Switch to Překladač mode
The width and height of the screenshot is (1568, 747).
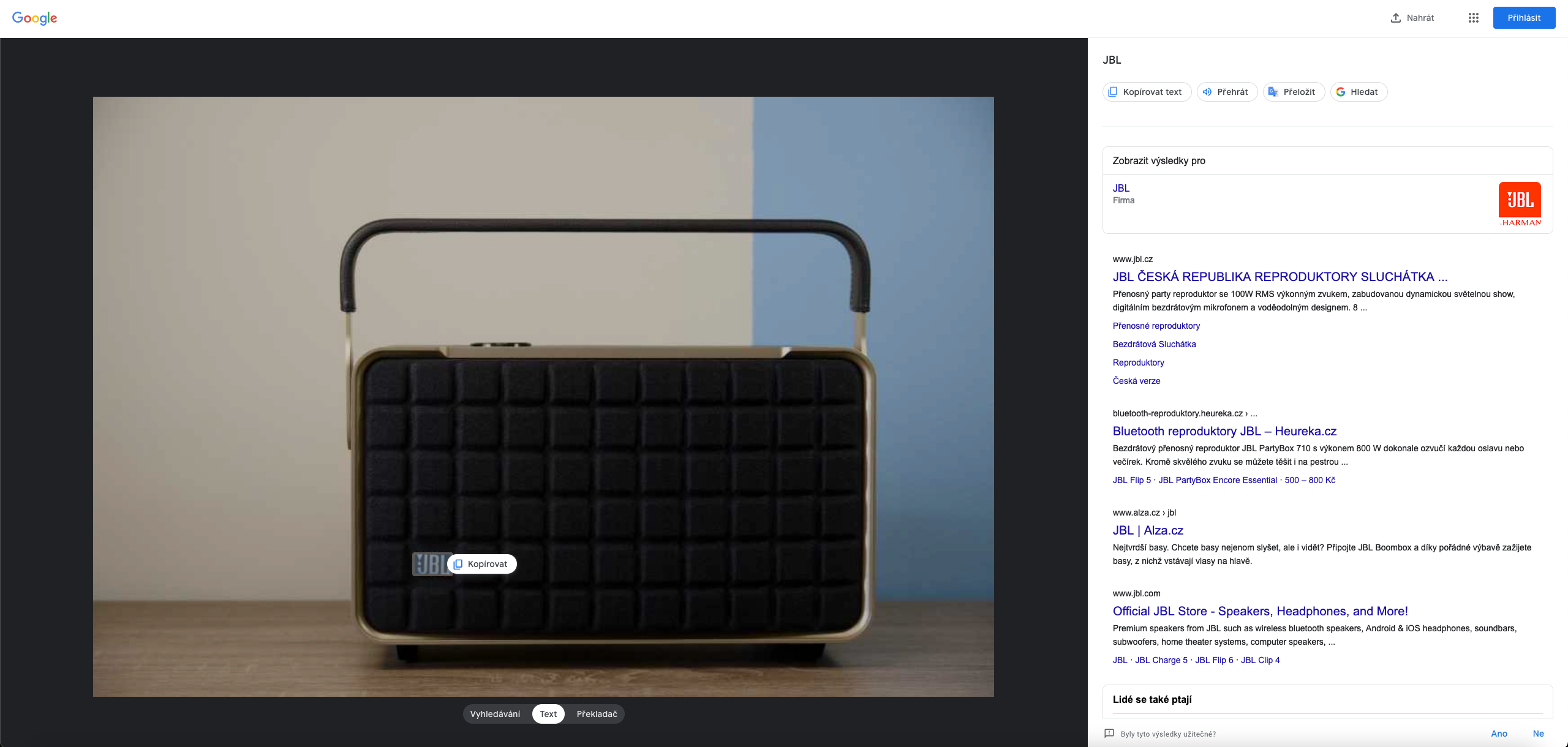597,714
